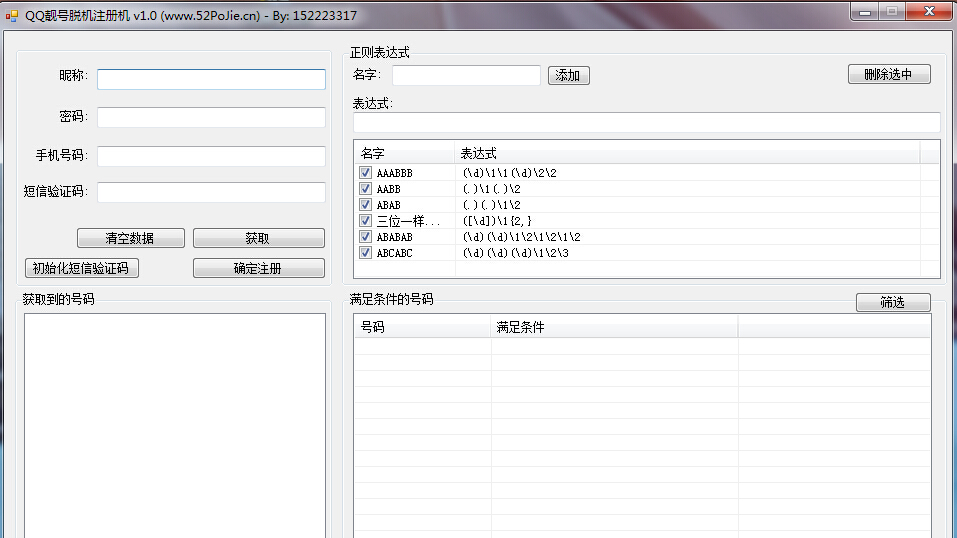Click the application icon in title bar
The height and width of the screenshot is (538, 957).
pos(12,16)
